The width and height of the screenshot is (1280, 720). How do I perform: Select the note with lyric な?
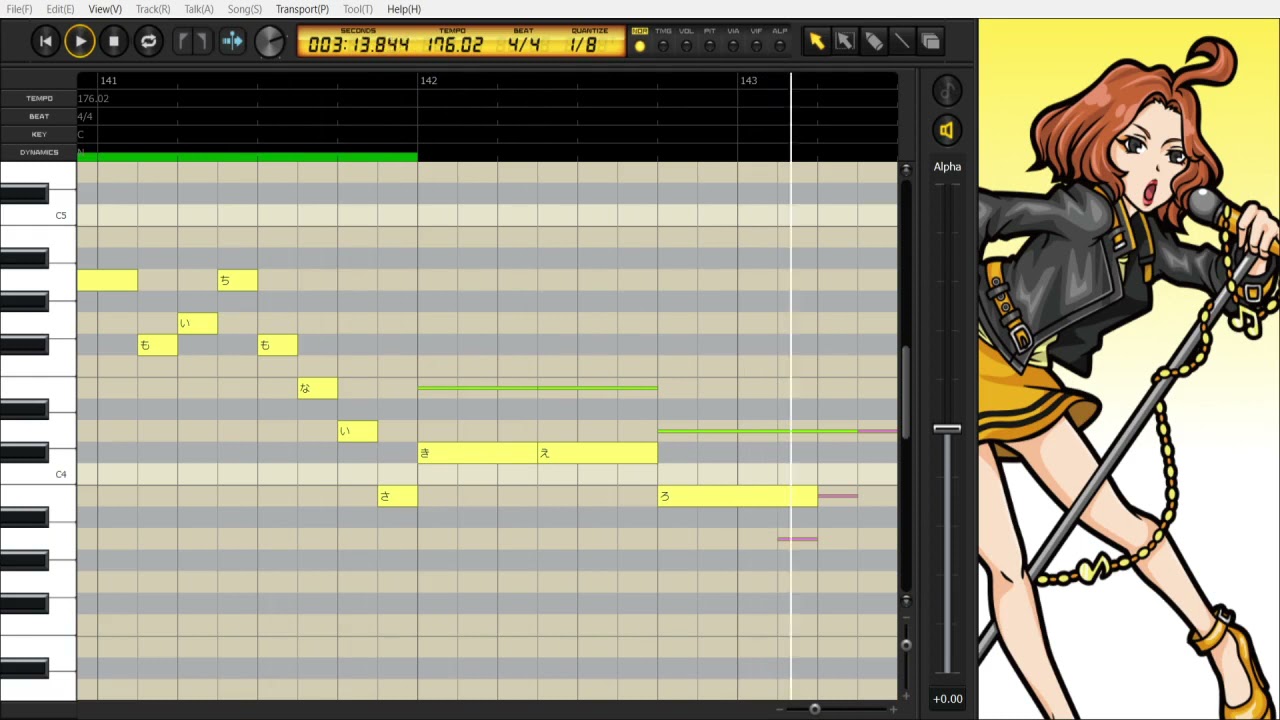tap(318, 388)
